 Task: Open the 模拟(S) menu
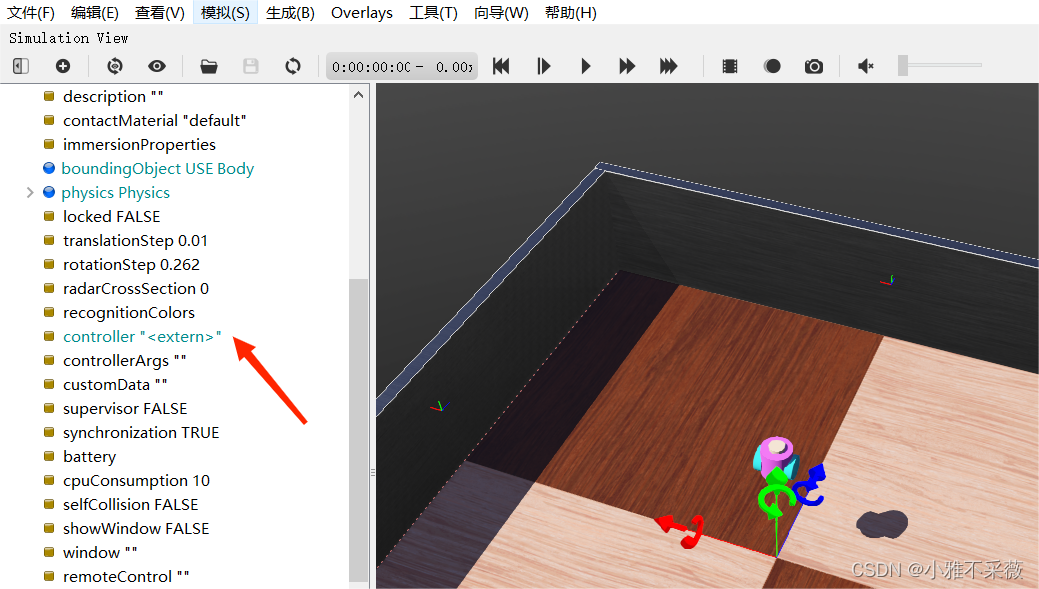tap(225, 12)
